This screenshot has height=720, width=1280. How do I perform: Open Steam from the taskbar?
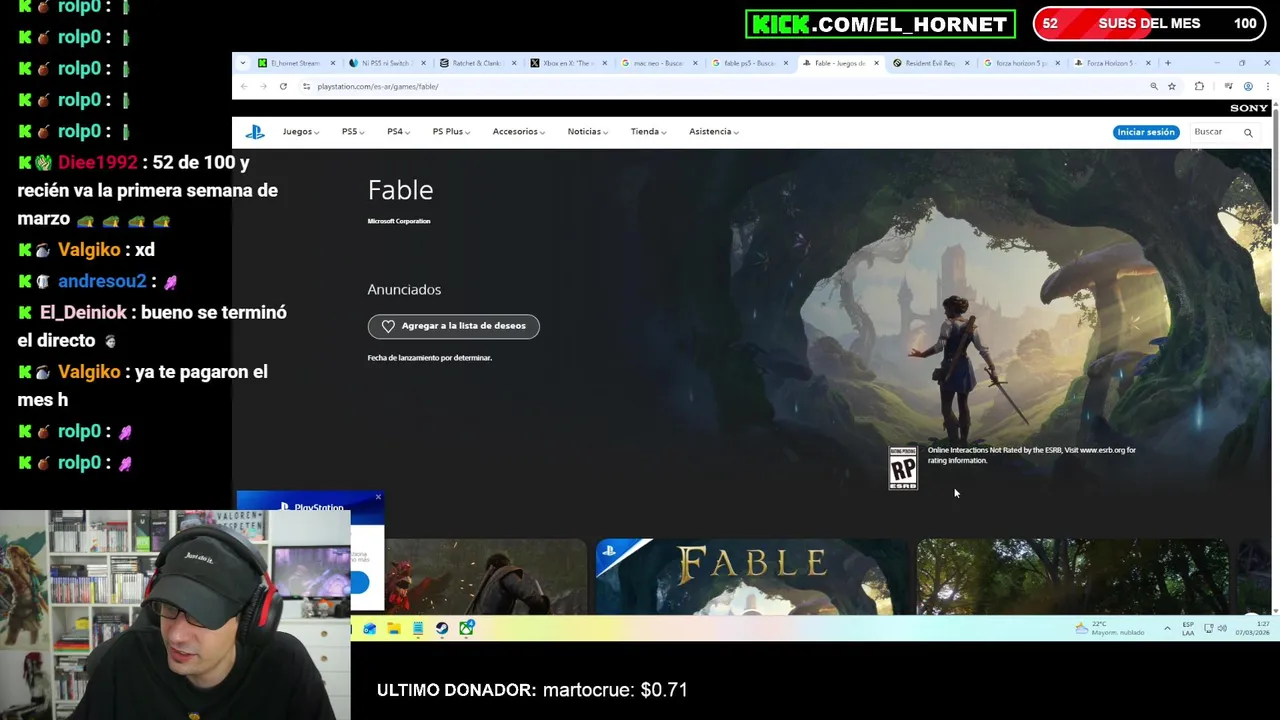[442, 628]
